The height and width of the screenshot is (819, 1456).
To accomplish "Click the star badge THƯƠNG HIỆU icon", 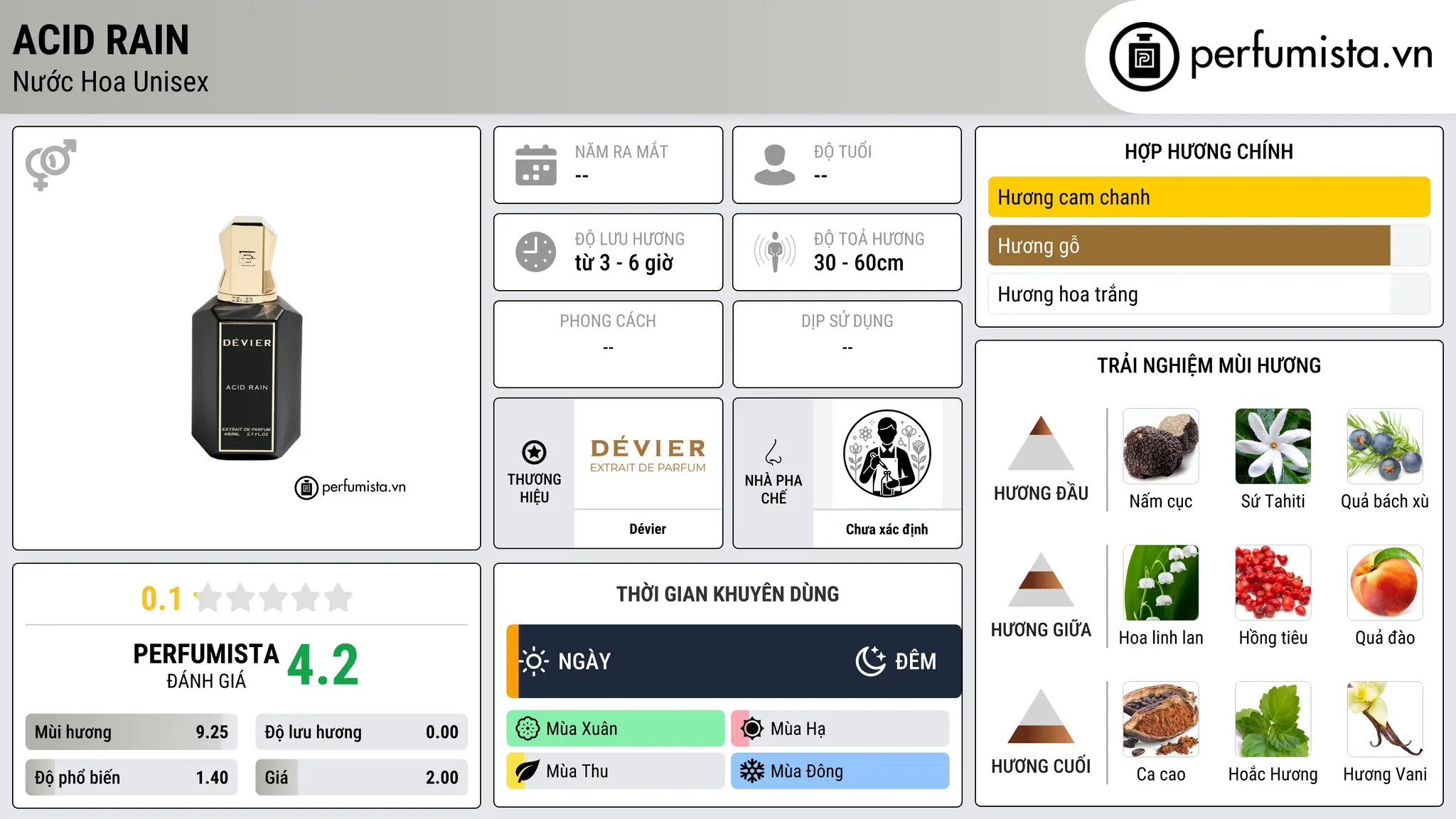I will pos(534,451).
